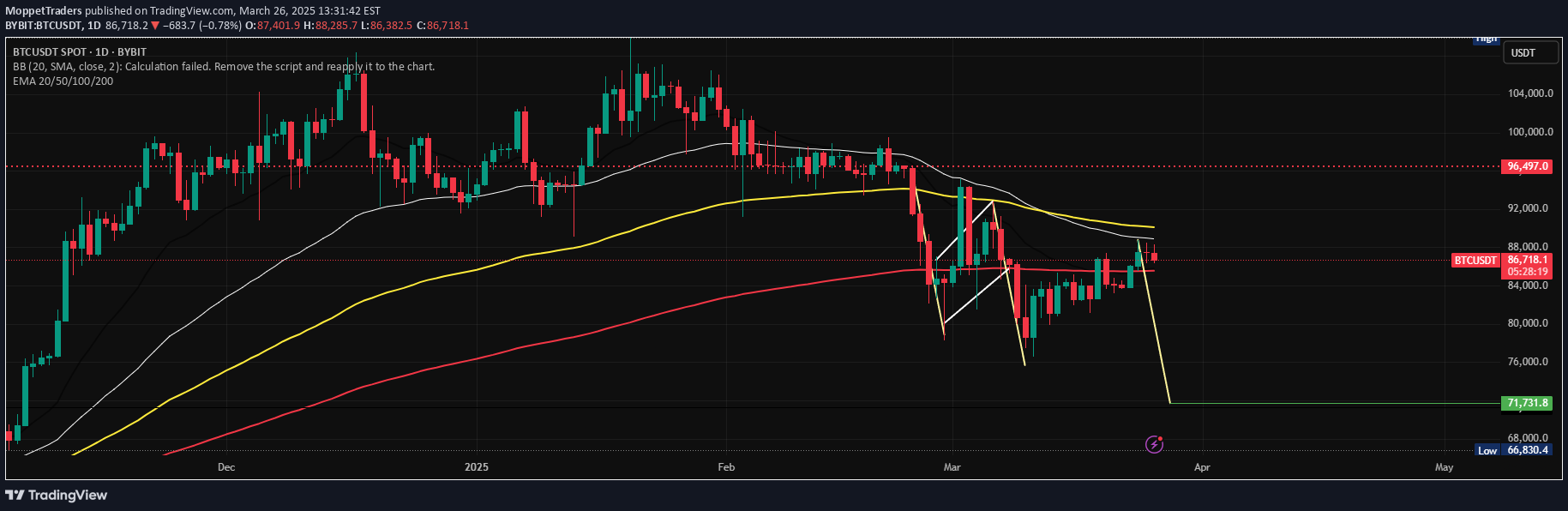Select the EMA 20/50/100/200 indicator legend

[63, 81]
